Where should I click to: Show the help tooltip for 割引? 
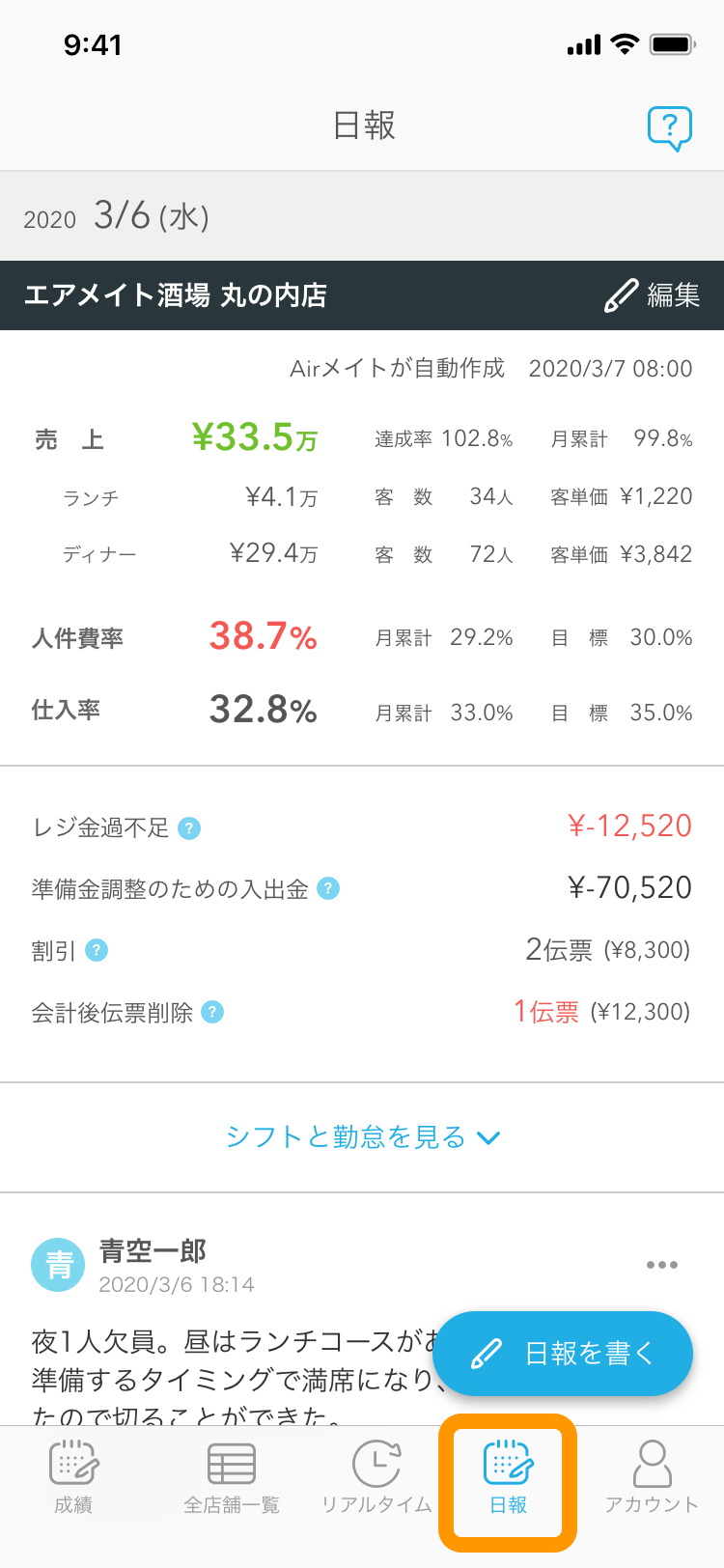coord(97,950)
